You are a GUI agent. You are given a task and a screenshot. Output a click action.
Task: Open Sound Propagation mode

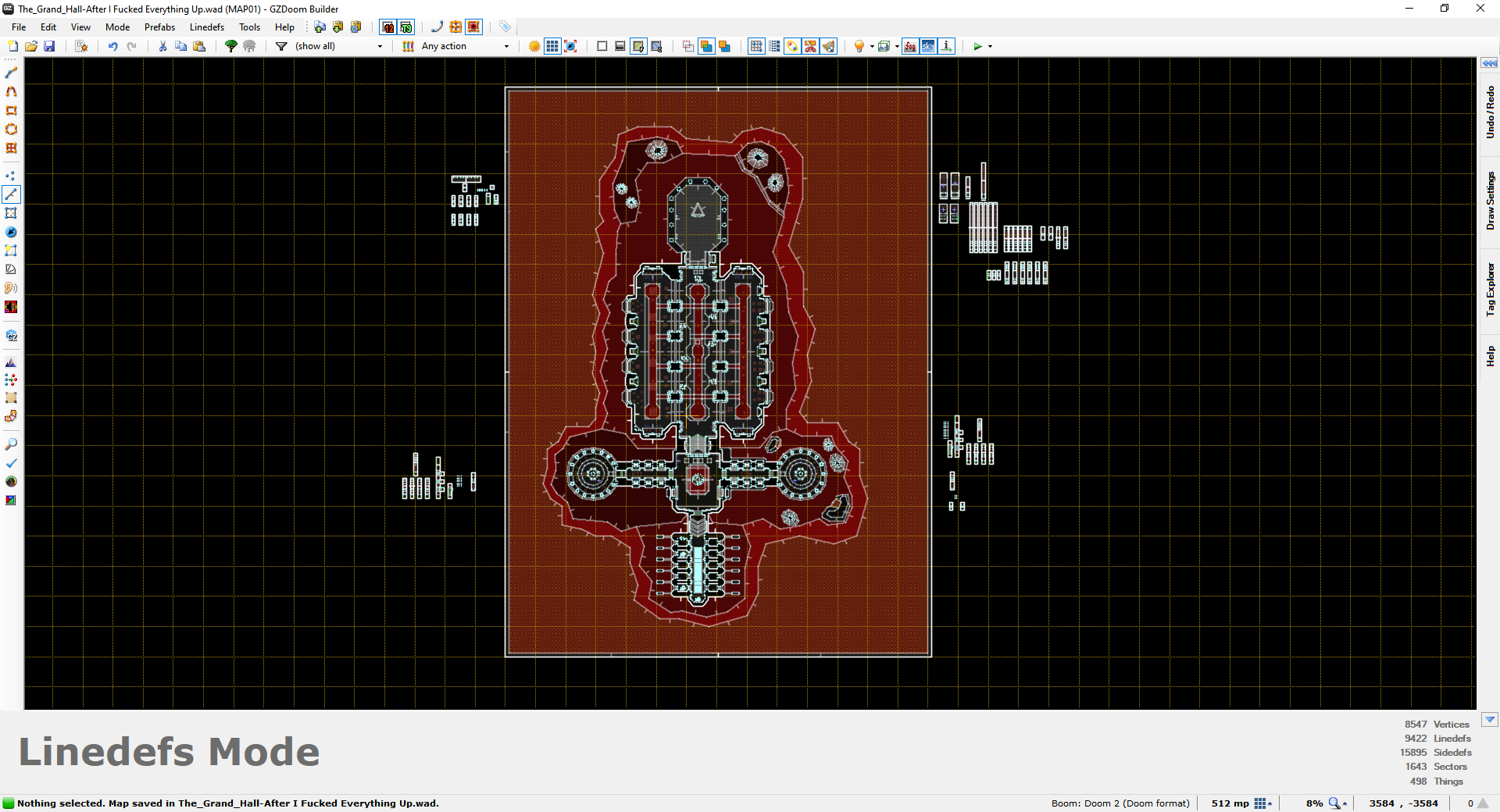(x=11, y=288)
